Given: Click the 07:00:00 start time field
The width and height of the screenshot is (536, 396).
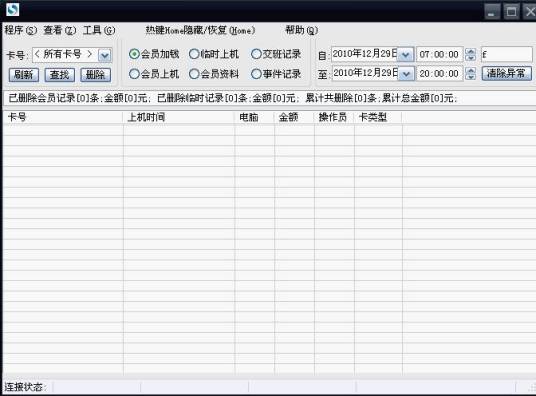Looking at the screenshot, I should (439, 54).
